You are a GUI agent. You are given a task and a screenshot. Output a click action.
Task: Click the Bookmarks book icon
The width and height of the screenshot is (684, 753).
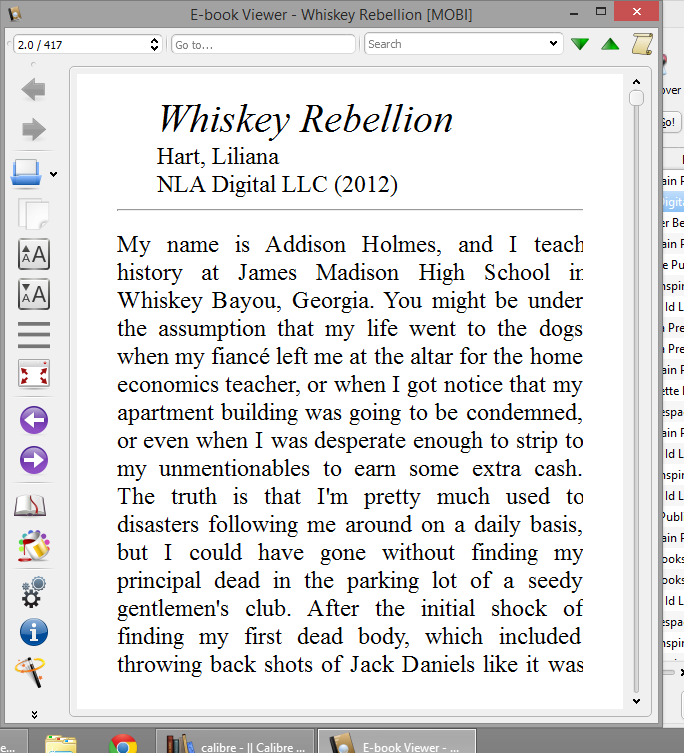click(30, 505)
